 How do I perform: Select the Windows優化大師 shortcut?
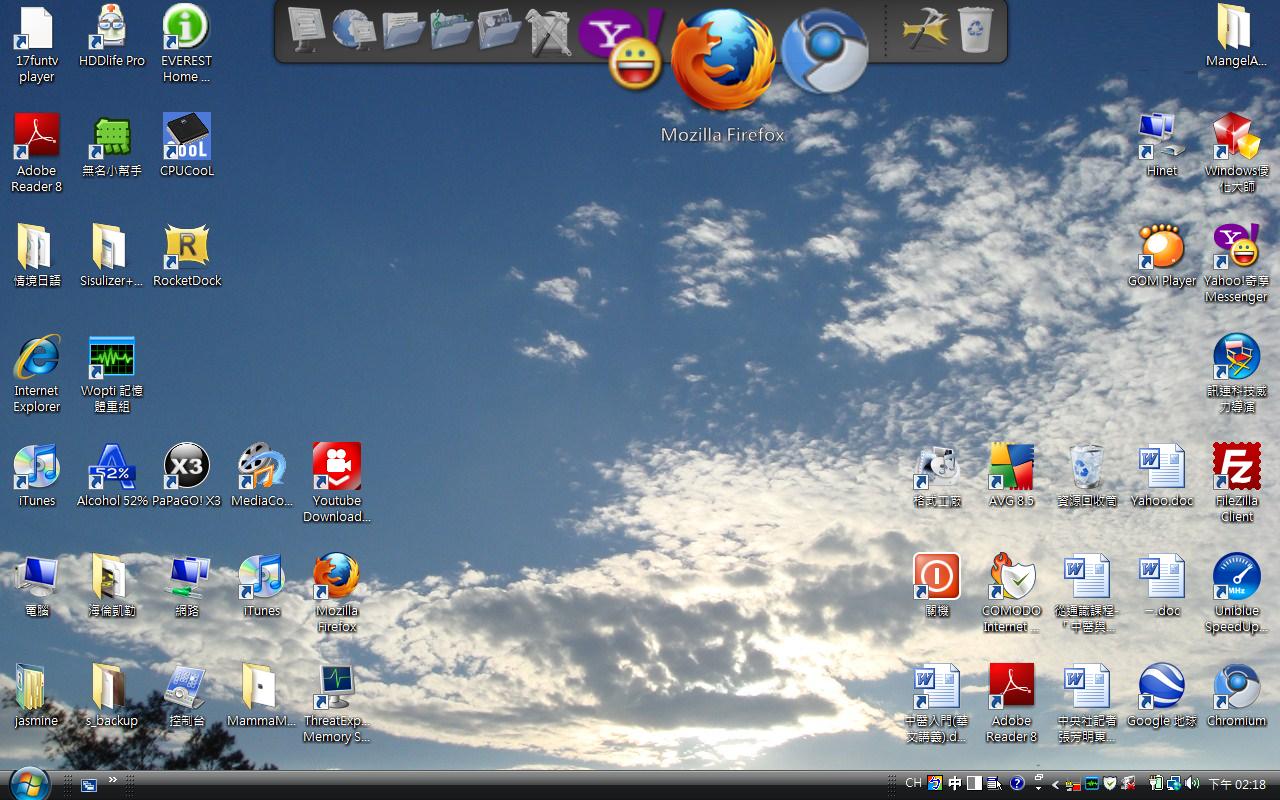(1237, 154)
